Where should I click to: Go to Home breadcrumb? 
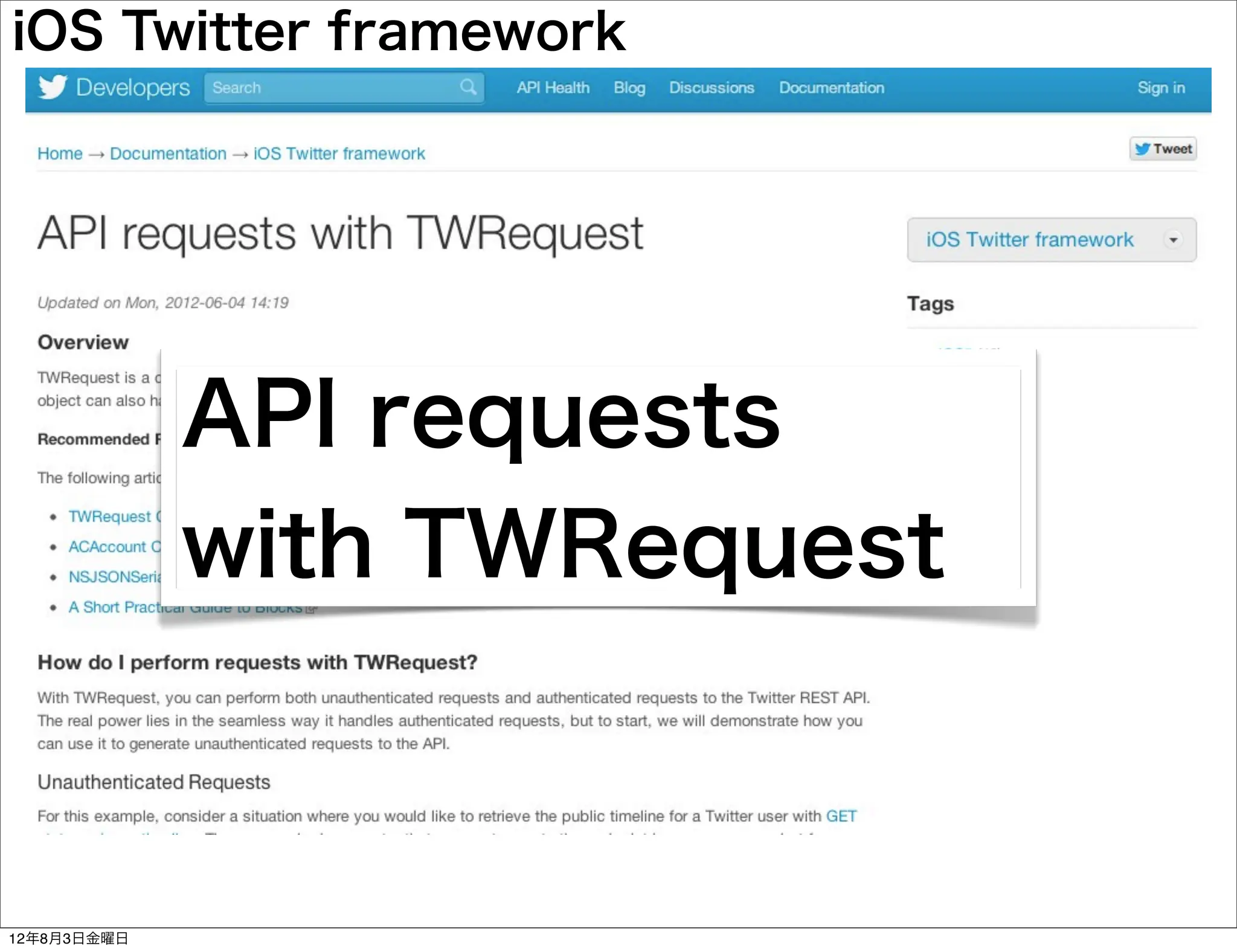(x=60, y=153)
